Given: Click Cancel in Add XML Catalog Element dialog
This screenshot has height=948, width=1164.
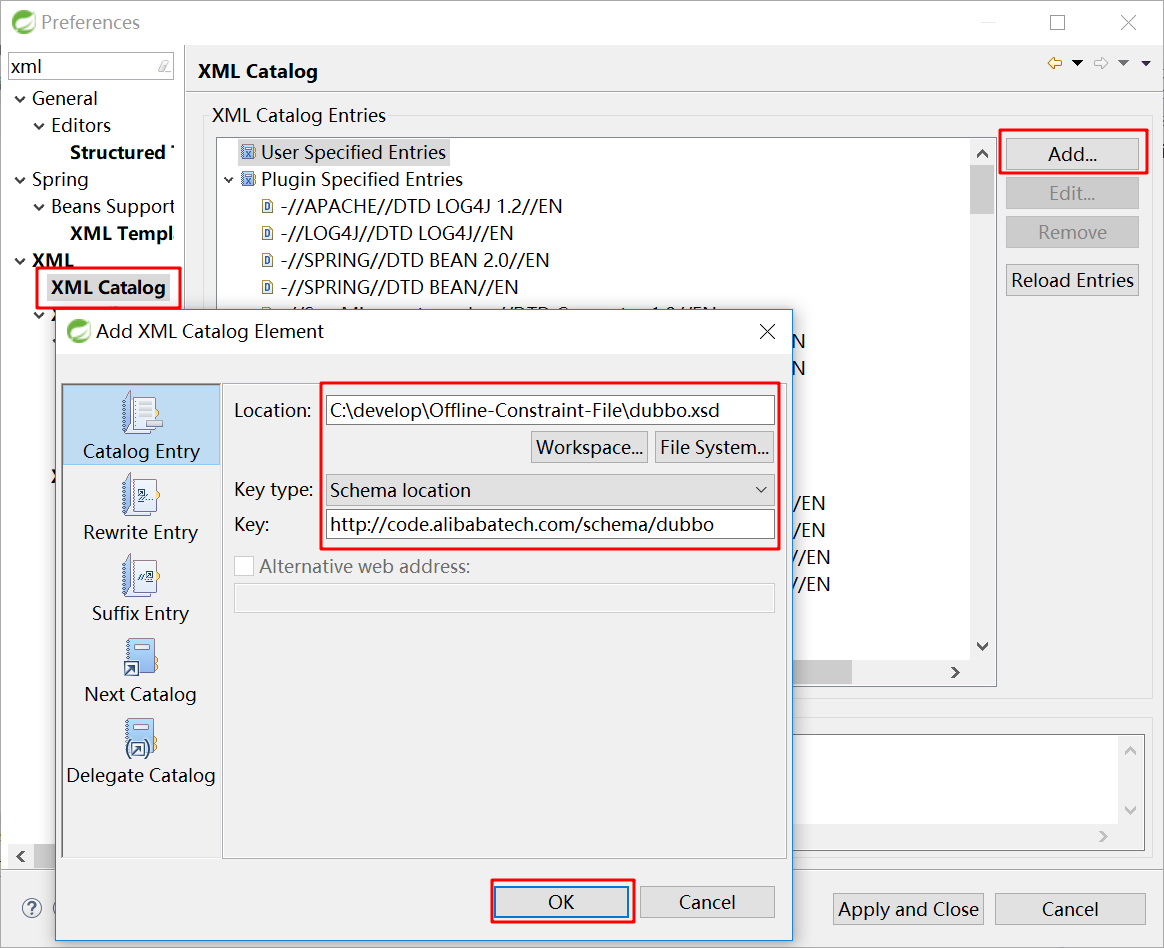Looking at the screenshot, I should coord(707,902).
